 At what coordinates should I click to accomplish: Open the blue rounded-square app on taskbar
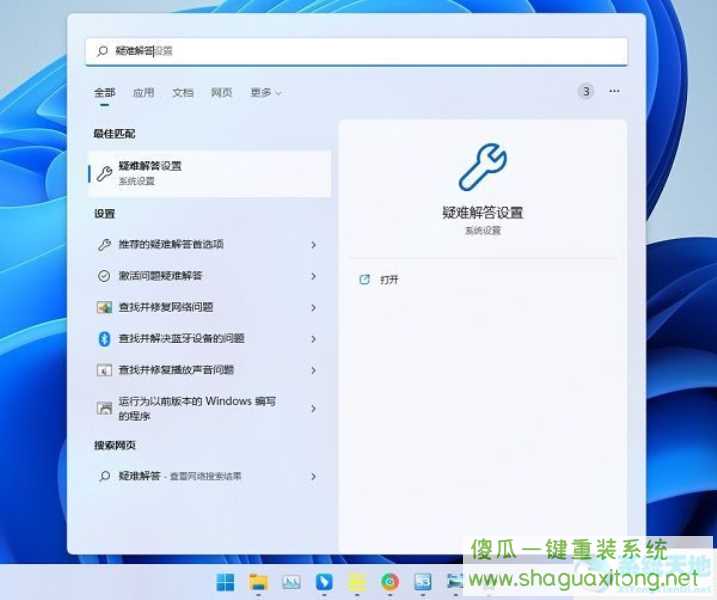pos(324,582)
